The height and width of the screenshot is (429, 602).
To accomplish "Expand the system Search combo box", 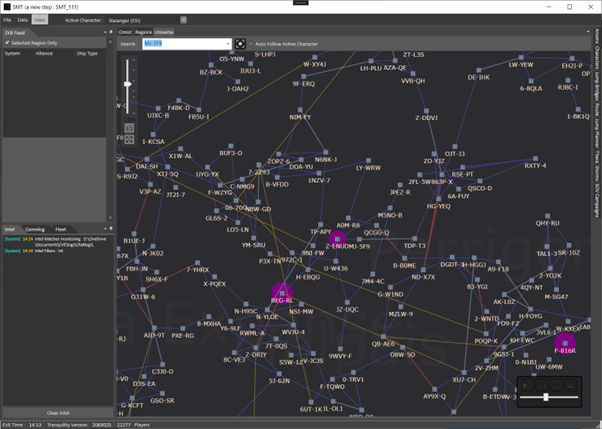I will tap(228, 44).
